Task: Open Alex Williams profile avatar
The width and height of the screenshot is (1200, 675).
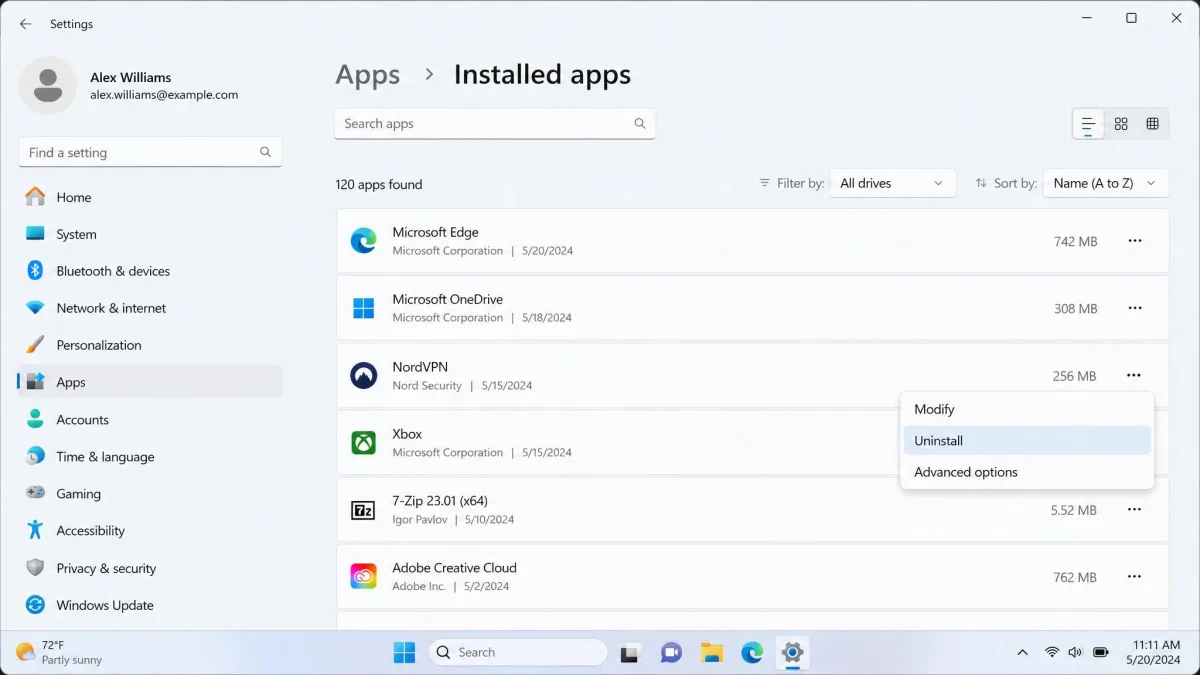Action: [47, 85]
